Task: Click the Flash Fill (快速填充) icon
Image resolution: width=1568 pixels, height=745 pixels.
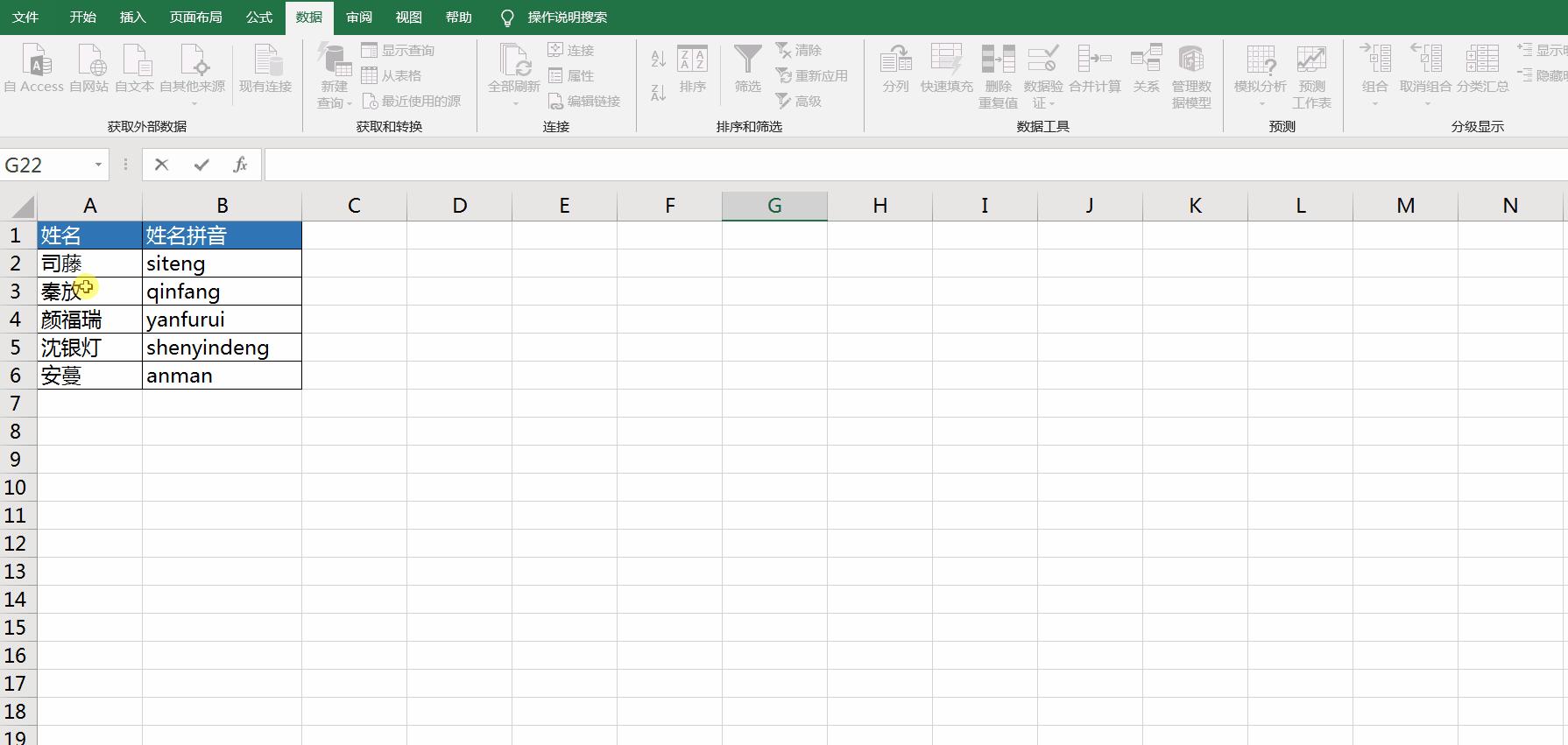Action: coord(946,61)
